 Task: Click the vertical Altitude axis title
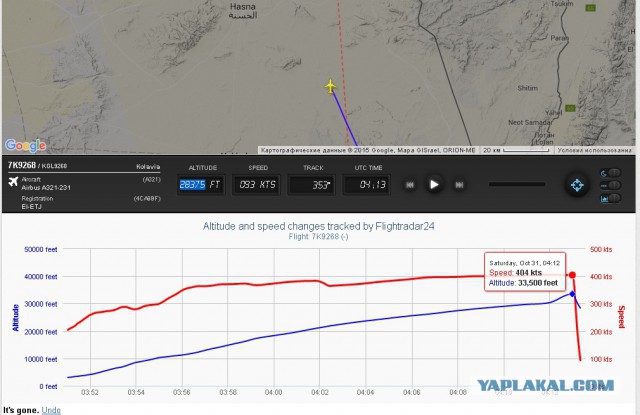(x=16, y=317)
